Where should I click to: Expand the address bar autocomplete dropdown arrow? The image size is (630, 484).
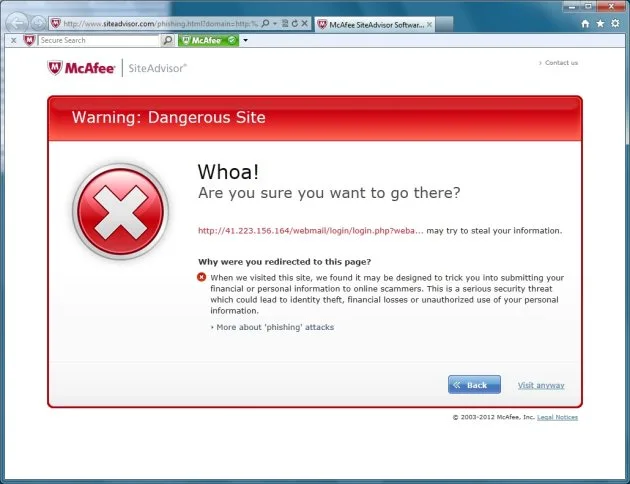(x=275, y=24)
